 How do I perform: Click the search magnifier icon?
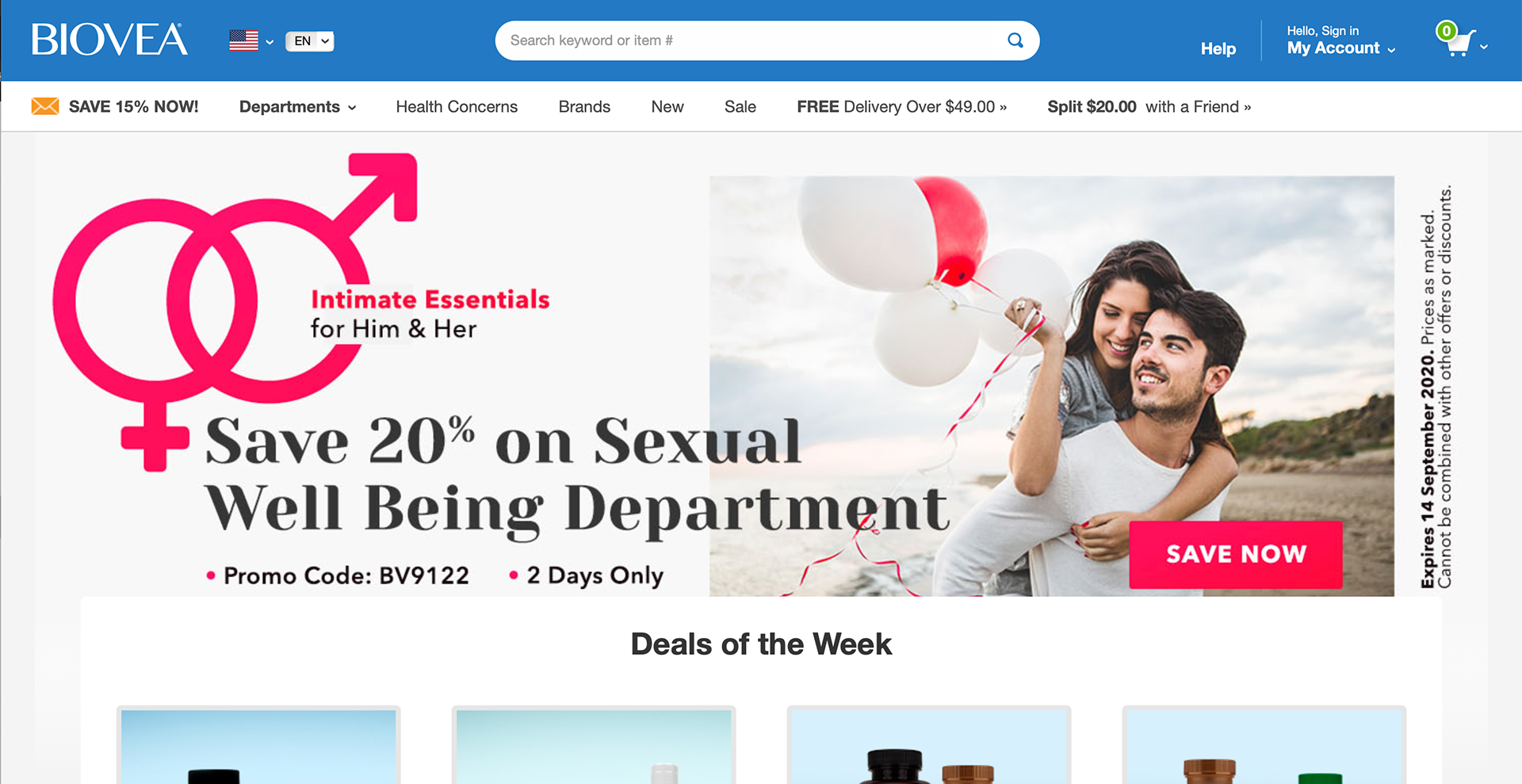pyautogui.click(x=1015, y=40)
